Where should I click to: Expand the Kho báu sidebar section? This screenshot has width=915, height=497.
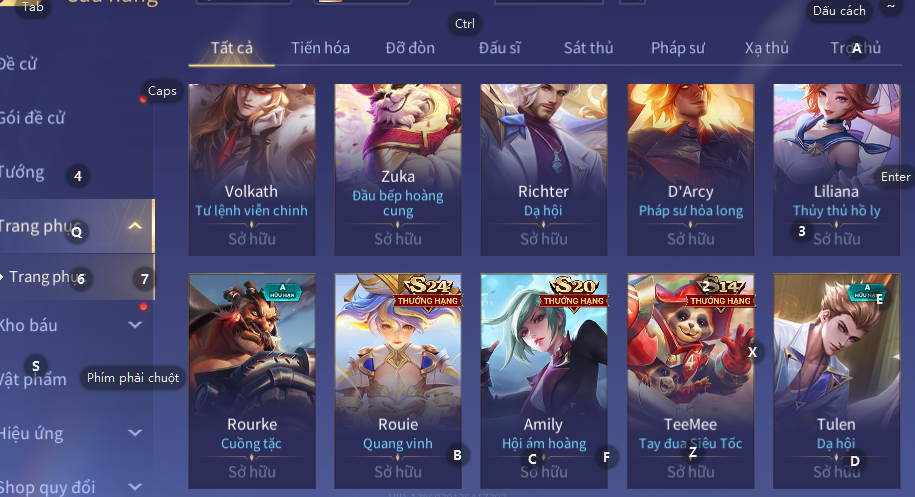(x=135, y=325)
